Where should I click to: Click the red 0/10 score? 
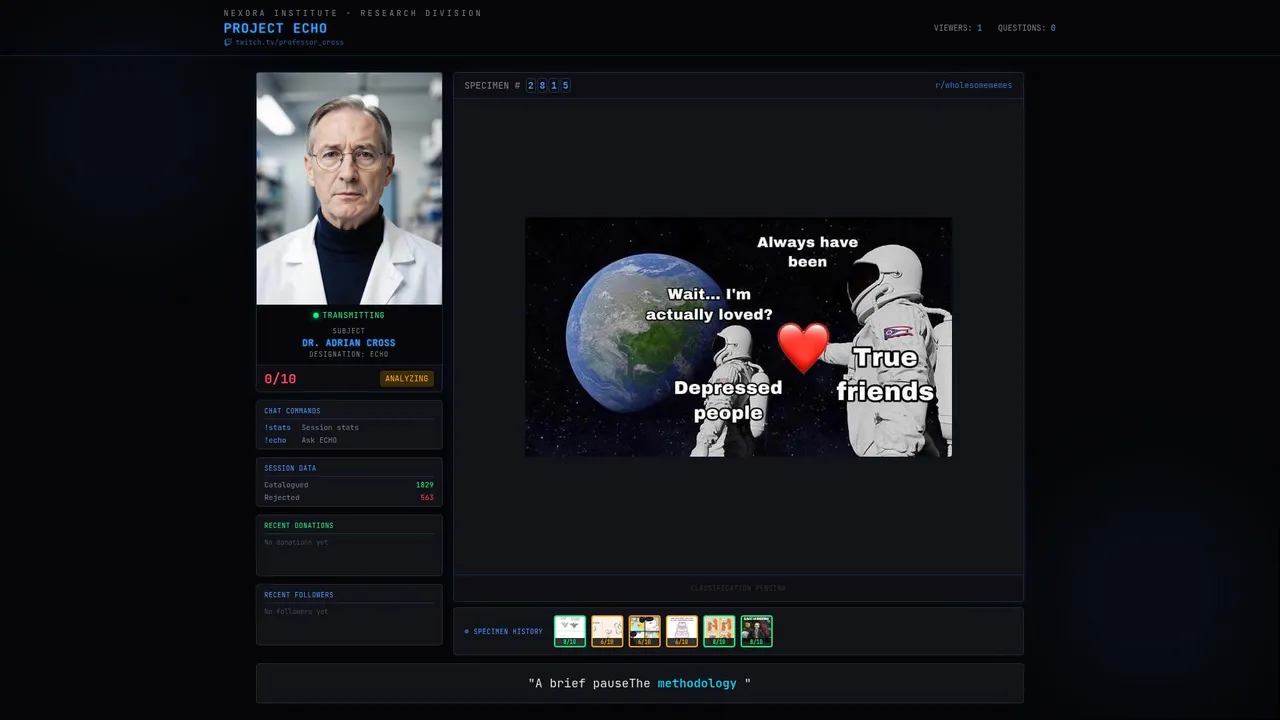click(x=280, y=378)
